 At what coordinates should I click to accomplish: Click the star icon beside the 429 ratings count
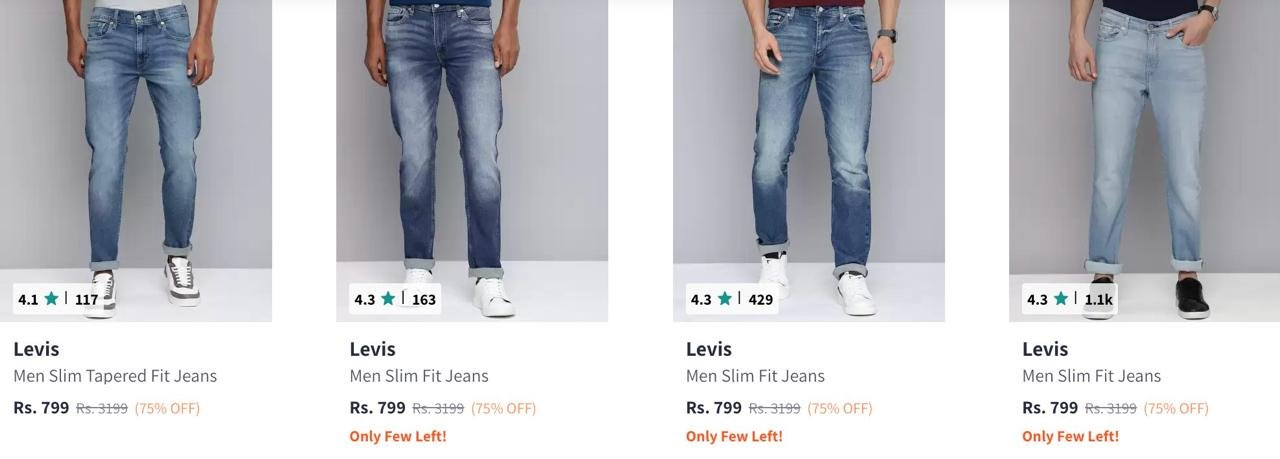pos(724,298)
